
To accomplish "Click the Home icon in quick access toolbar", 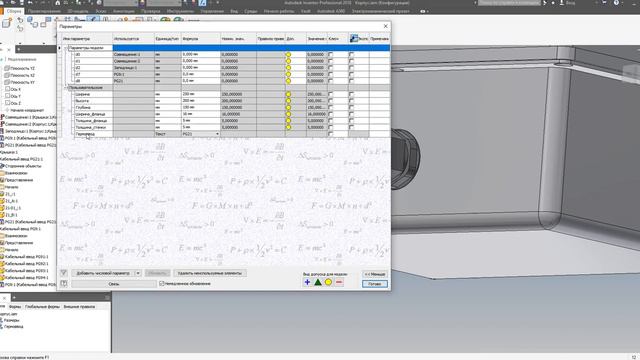I will [58, 3].
